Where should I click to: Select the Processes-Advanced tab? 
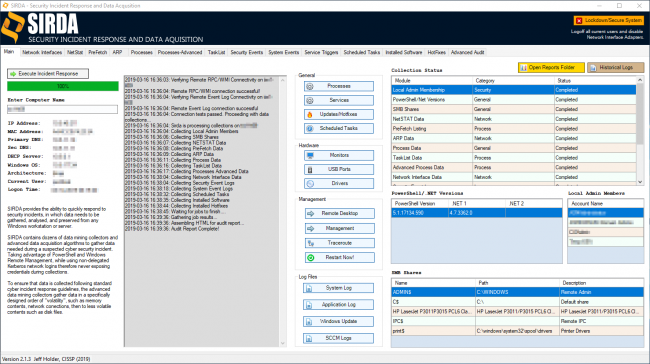180,53
